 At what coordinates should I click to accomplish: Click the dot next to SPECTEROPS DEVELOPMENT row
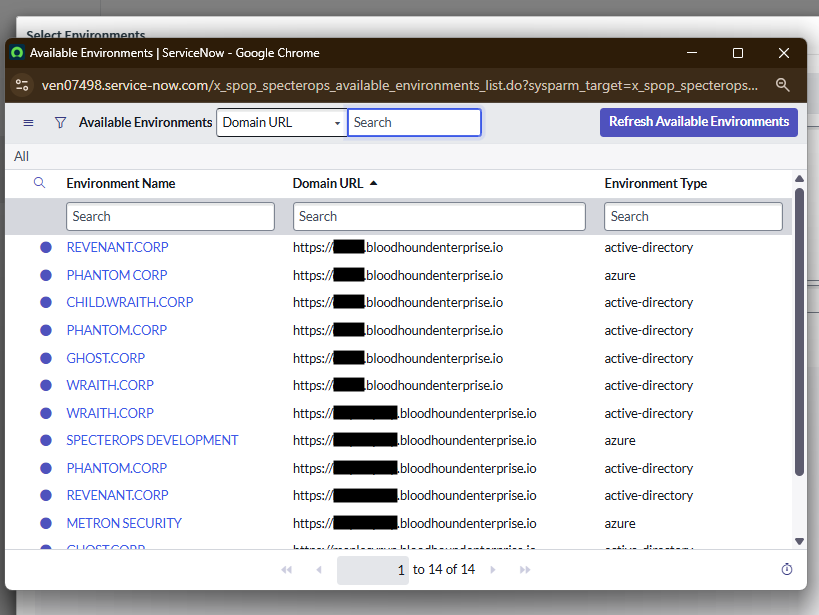pyautogui.click(x=46, y=440)
